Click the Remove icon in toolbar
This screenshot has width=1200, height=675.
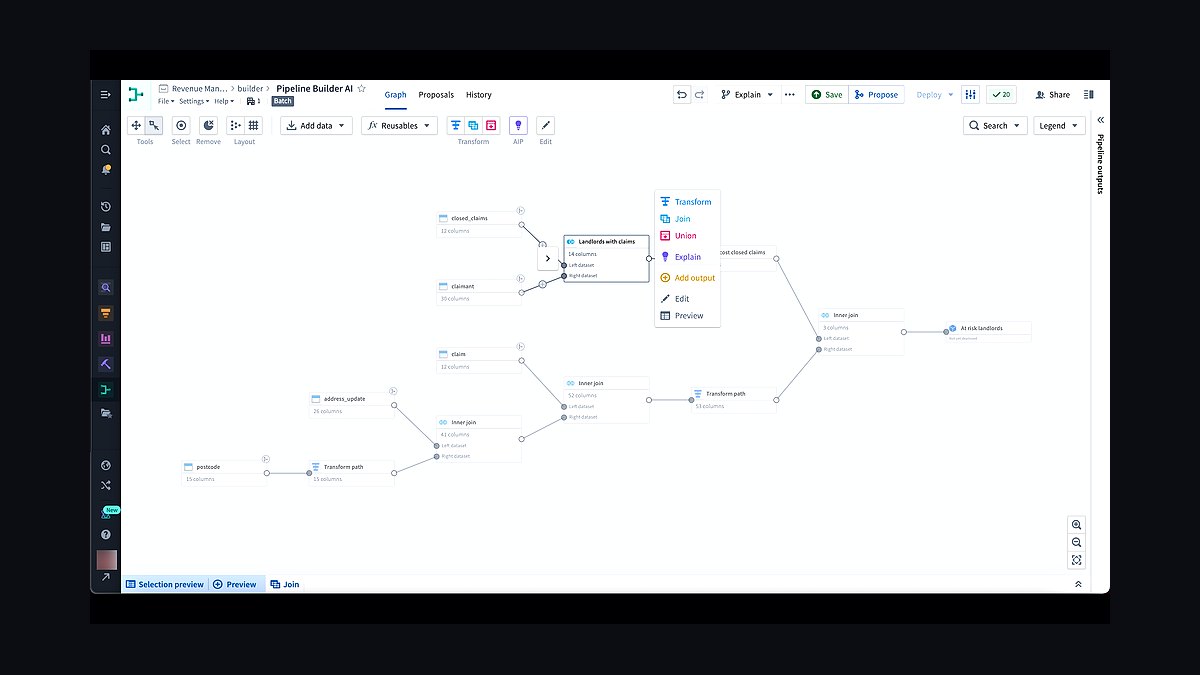point(208,126)
